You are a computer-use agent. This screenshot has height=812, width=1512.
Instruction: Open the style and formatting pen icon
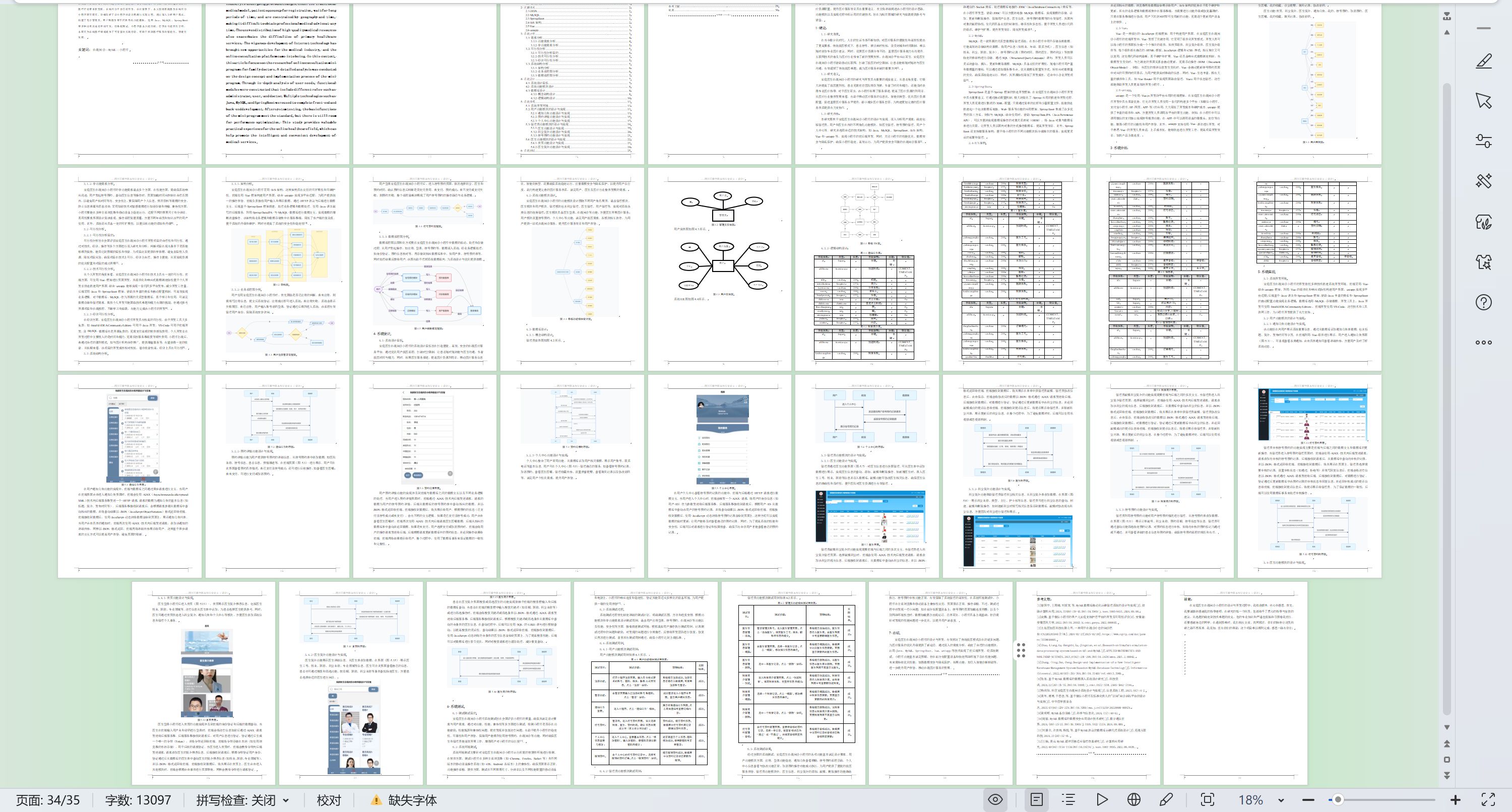(x=1483, y=60)
